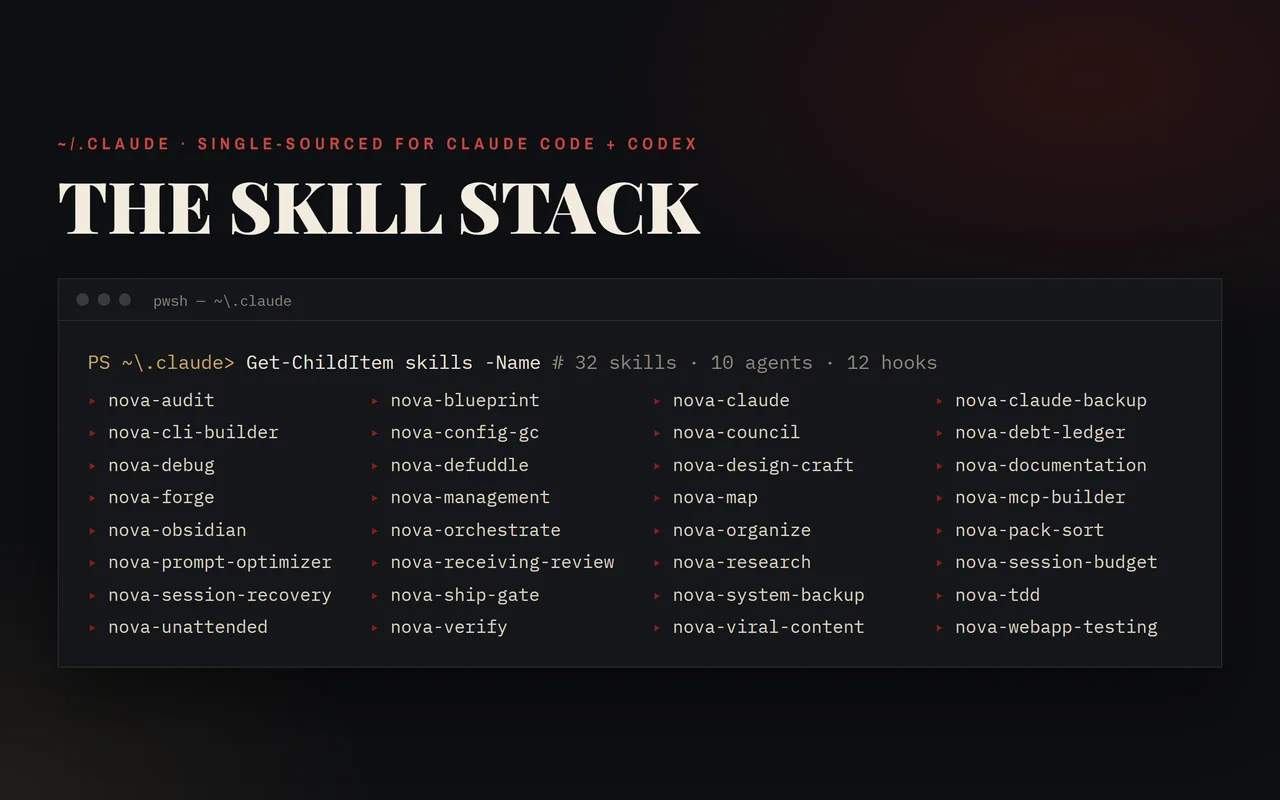Viewport: 1280px width, 800px height.
Task: Click the nova-organize skill name
Action: tap(741, 530)
